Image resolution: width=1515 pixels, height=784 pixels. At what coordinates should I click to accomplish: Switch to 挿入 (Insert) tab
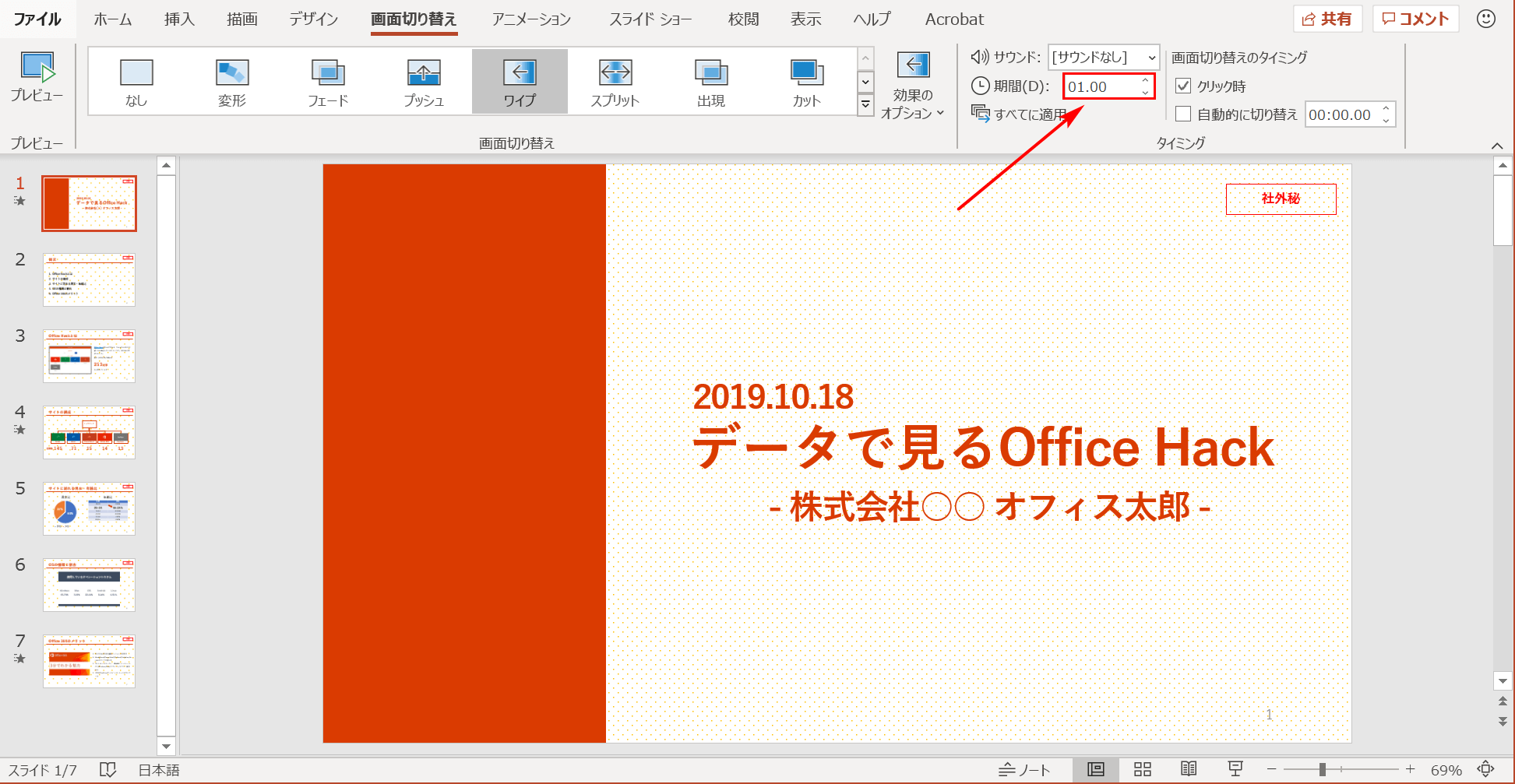pos(179,19)
